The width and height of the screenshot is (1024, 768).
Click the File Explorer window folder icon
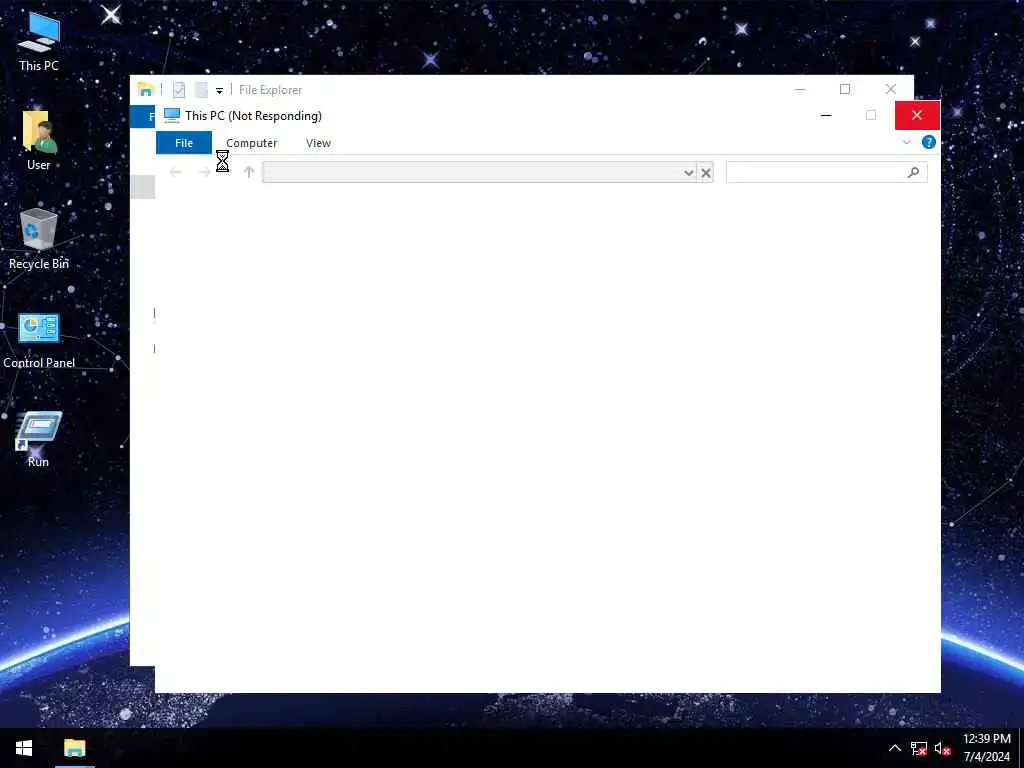point(146,89)
